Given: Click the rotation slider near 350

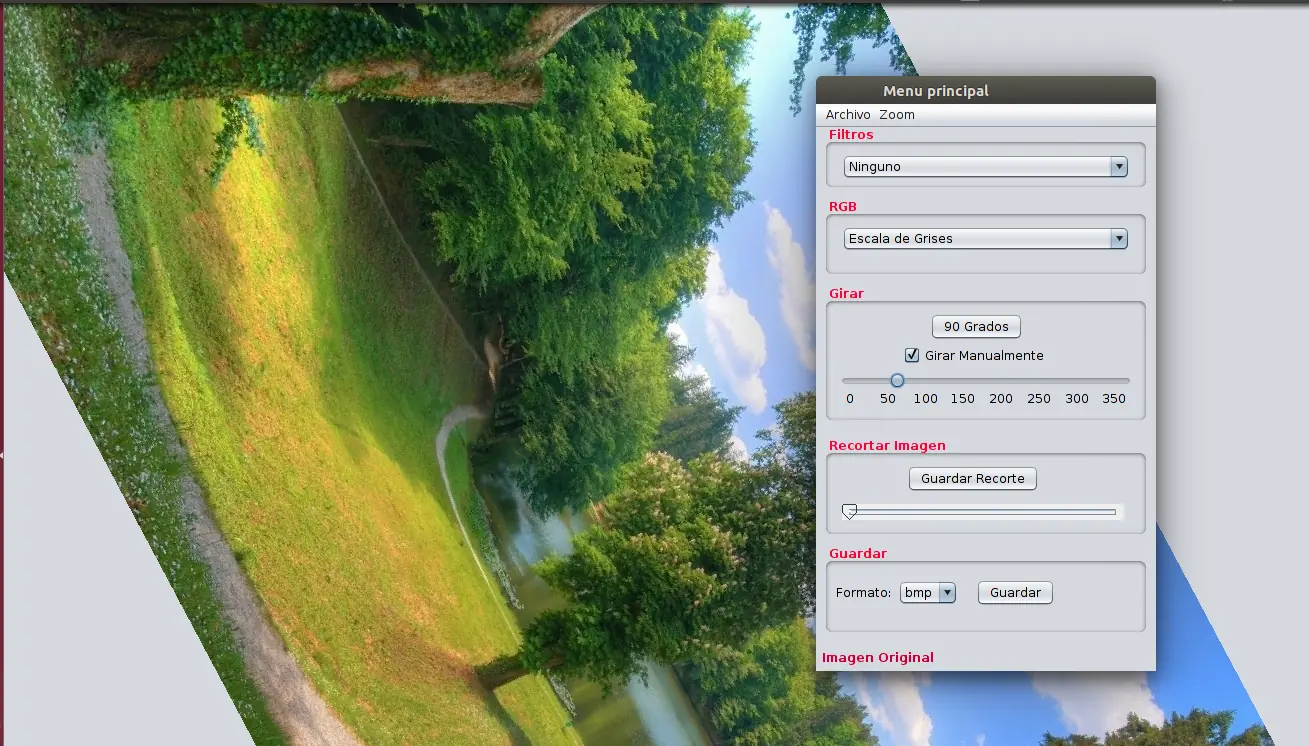Looking at the screenshot, I should tap(1113, 381).
